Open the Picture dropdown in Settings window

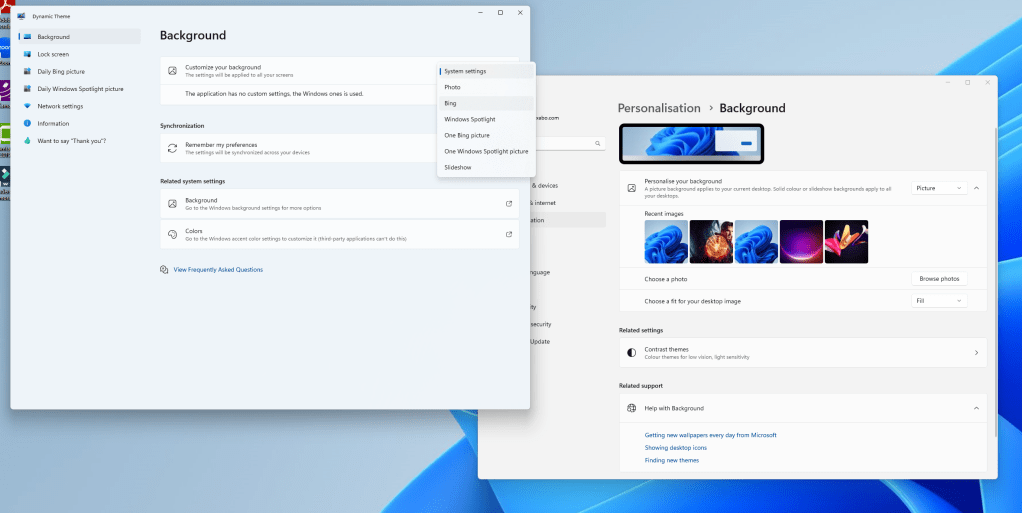coord(939,188)
